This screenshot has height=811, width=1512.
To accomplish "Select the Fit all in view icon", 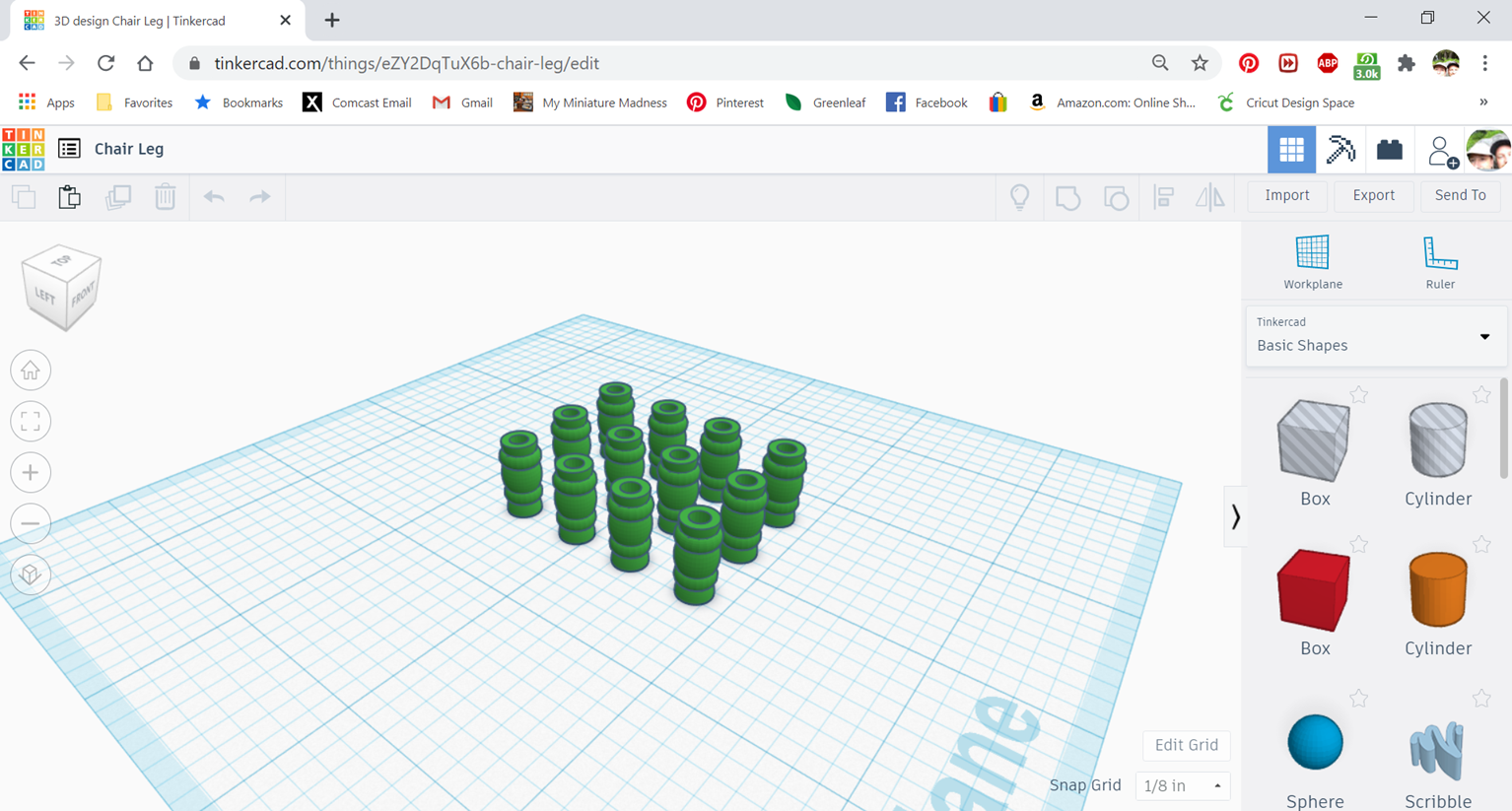I will point(31,422).
